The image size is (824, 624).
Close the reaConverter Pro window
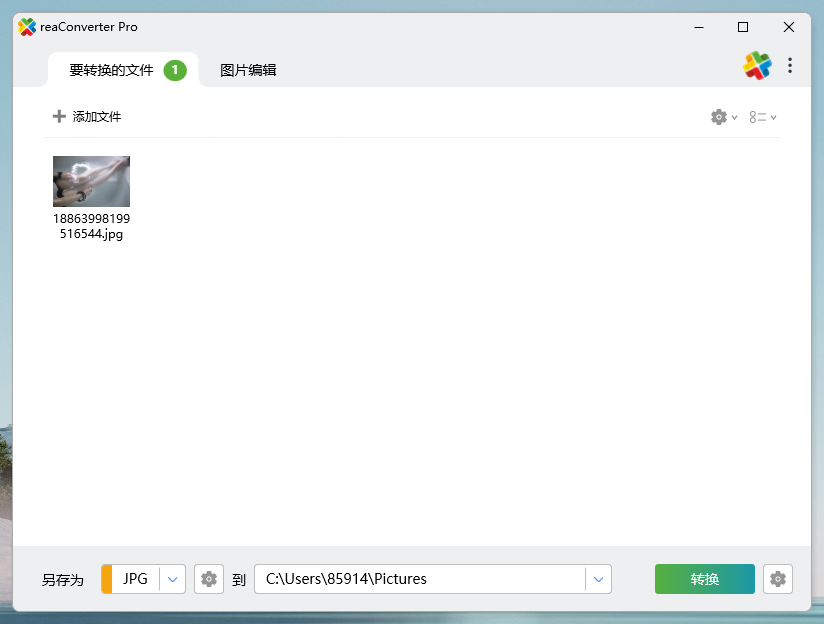tap(789, 27)
